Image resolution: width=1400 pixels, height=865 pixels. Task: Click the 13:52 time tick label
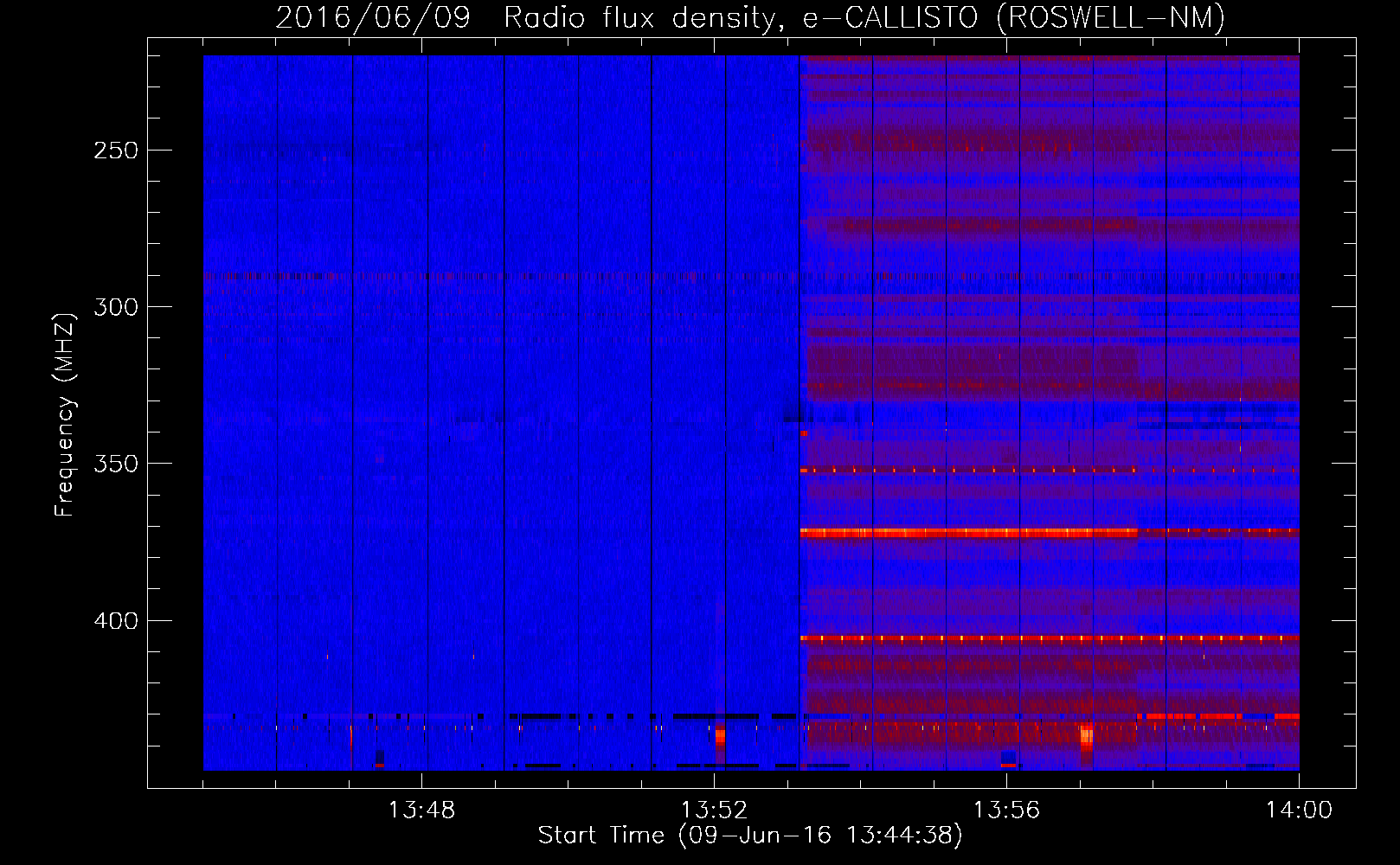pyautogui.click(x=714, y=811)
